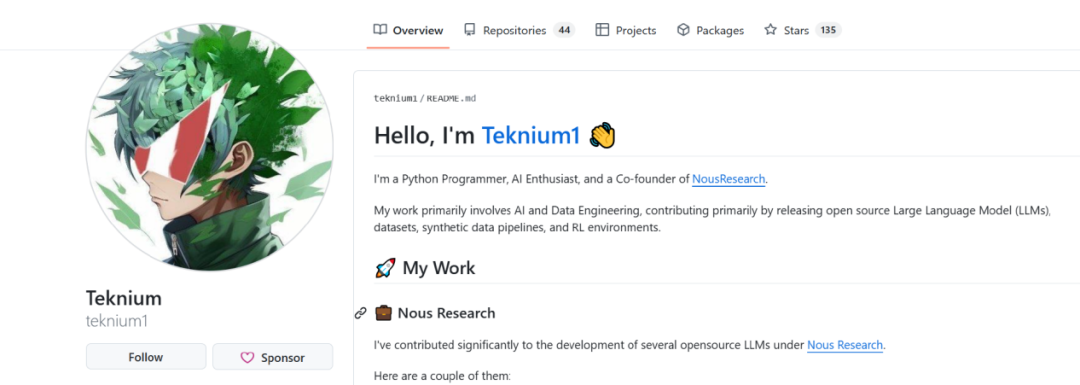The height and width of the screenshot is (385, 1080).
Task: Open the Overview tab
Action: [408, 30]
